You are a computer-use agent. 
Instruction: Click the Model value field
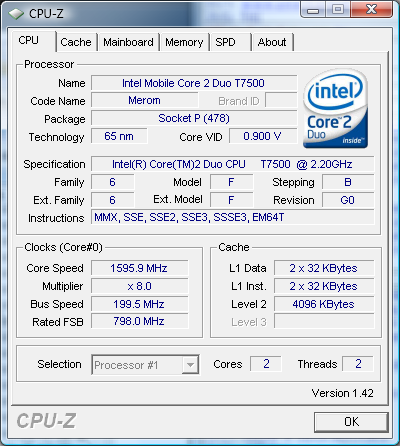click(x=231, y=182)
